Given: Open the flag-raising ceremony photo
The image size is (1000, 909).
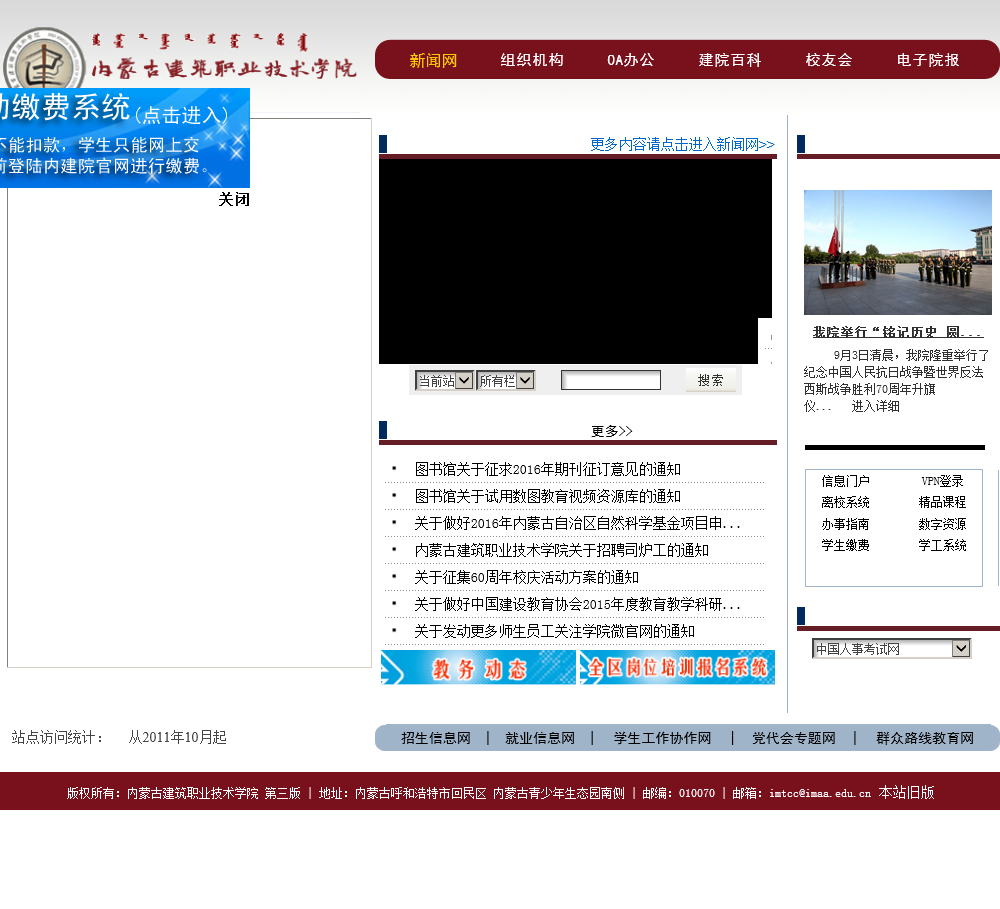Looking at the screenshot, I should [897, 252].
